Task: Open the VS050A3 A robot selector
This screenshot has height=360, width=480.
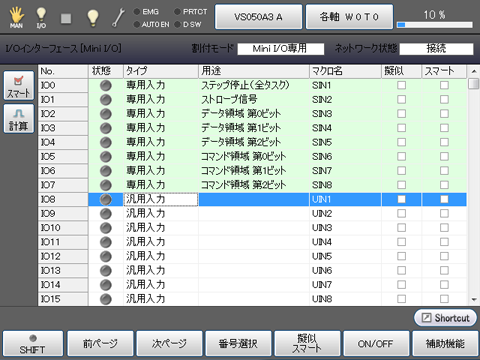Action: click(x=258, y=17)
